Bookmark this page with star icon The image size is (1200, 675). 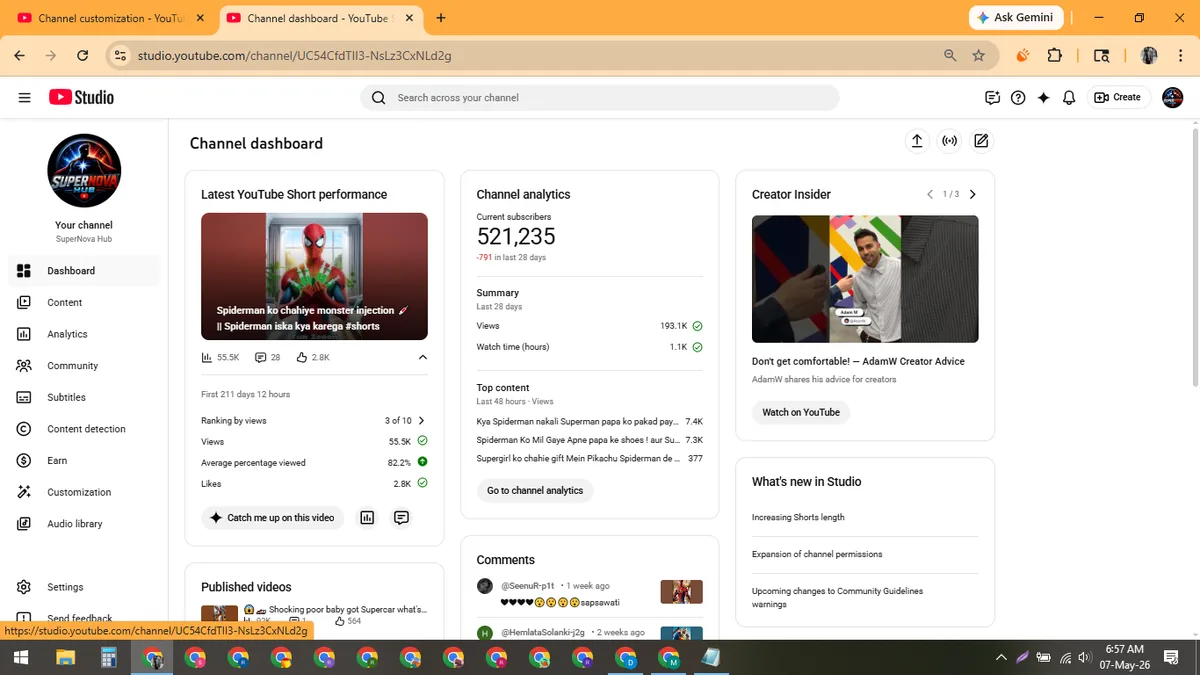pyautogui.click(x=978, y=56)
